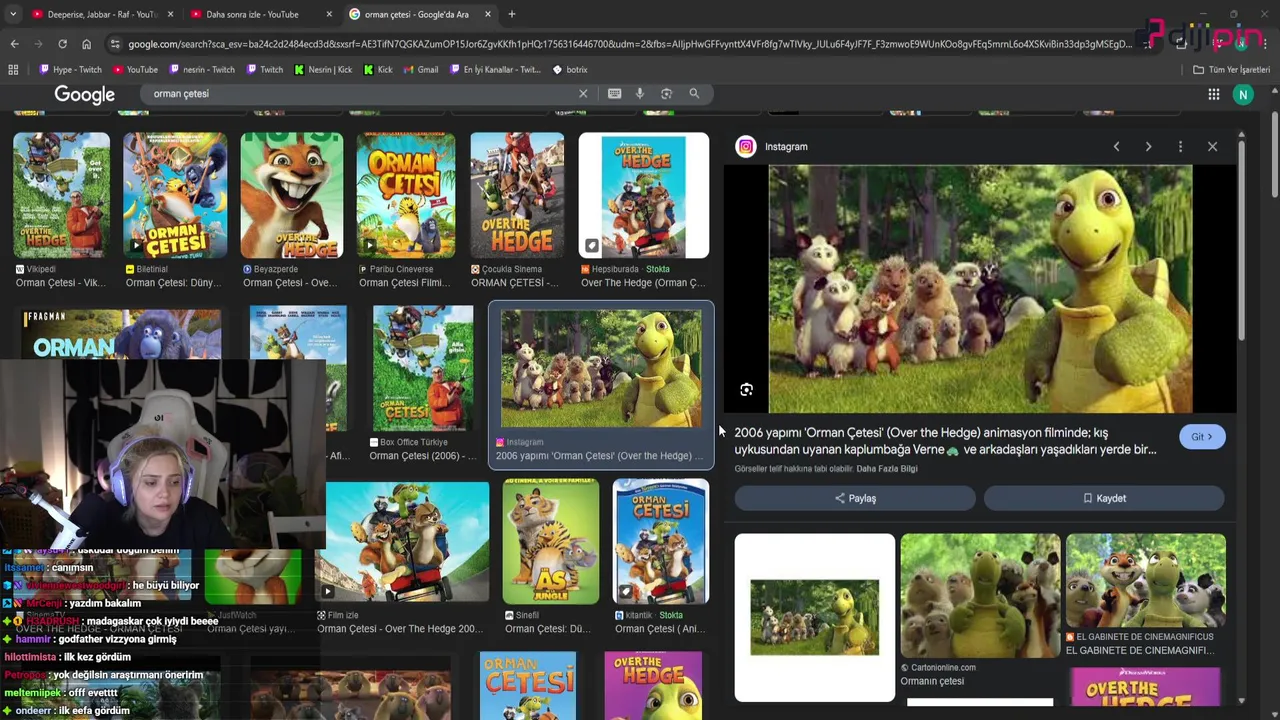Clear the search box with the X icon

[583, 93]
